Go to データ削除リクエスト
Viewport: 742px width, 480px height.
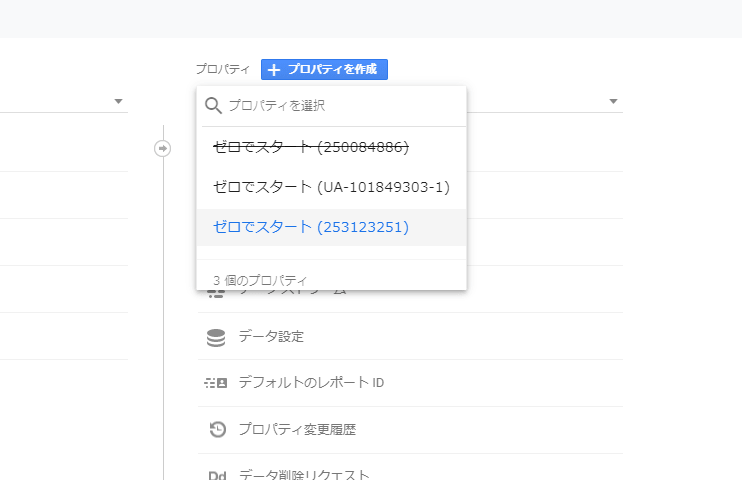[x=304, y=475]
